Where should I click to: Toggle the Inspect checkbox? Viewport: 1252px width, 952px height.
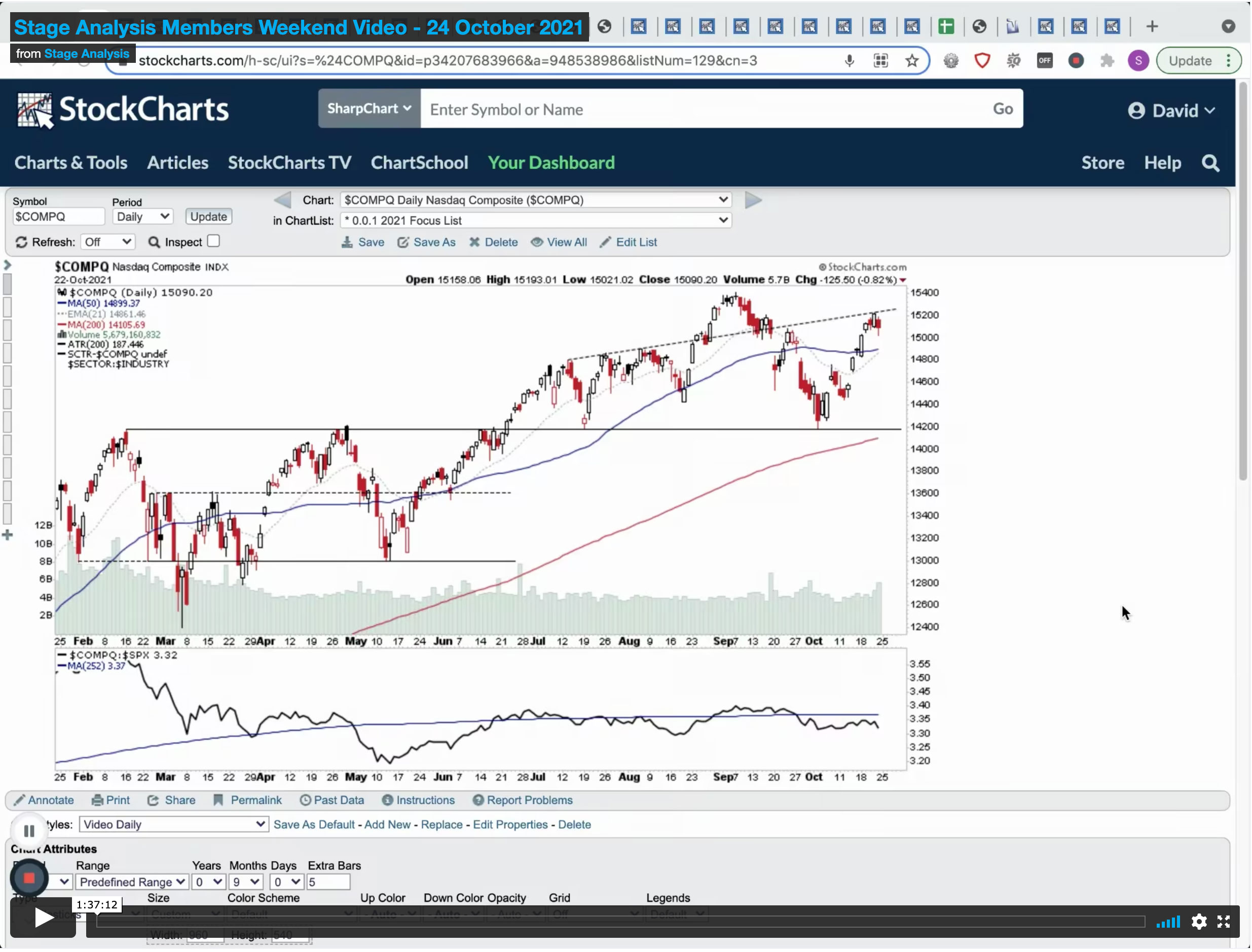213,241
